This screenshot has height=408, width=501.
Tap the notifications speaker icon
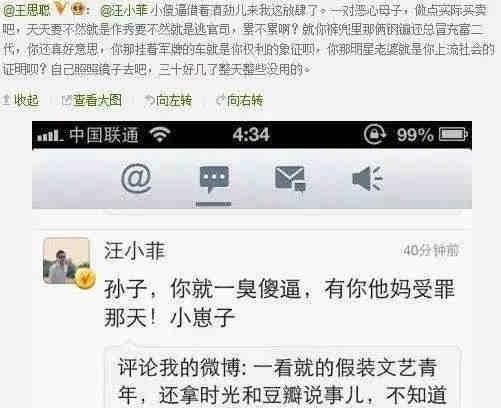pos(367,178)
